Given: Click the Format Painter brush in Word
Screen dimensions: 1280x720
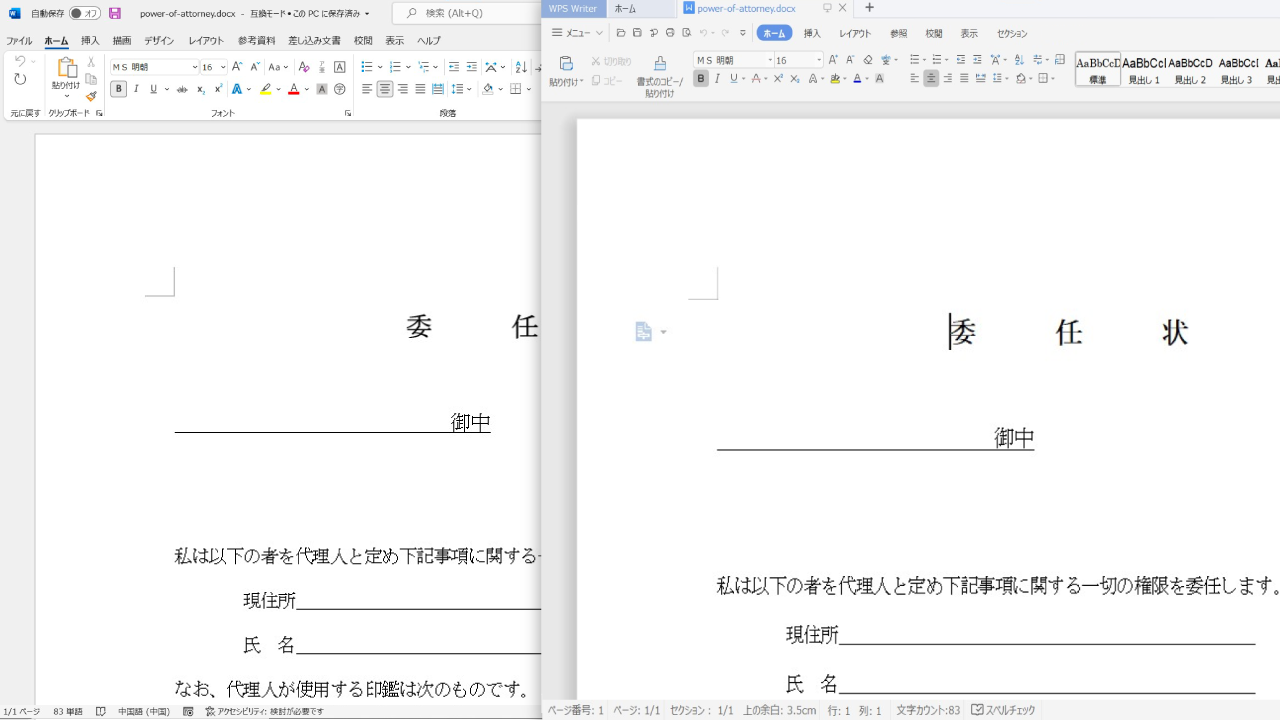Looking at the screenshot, I should tap(91, 96).
